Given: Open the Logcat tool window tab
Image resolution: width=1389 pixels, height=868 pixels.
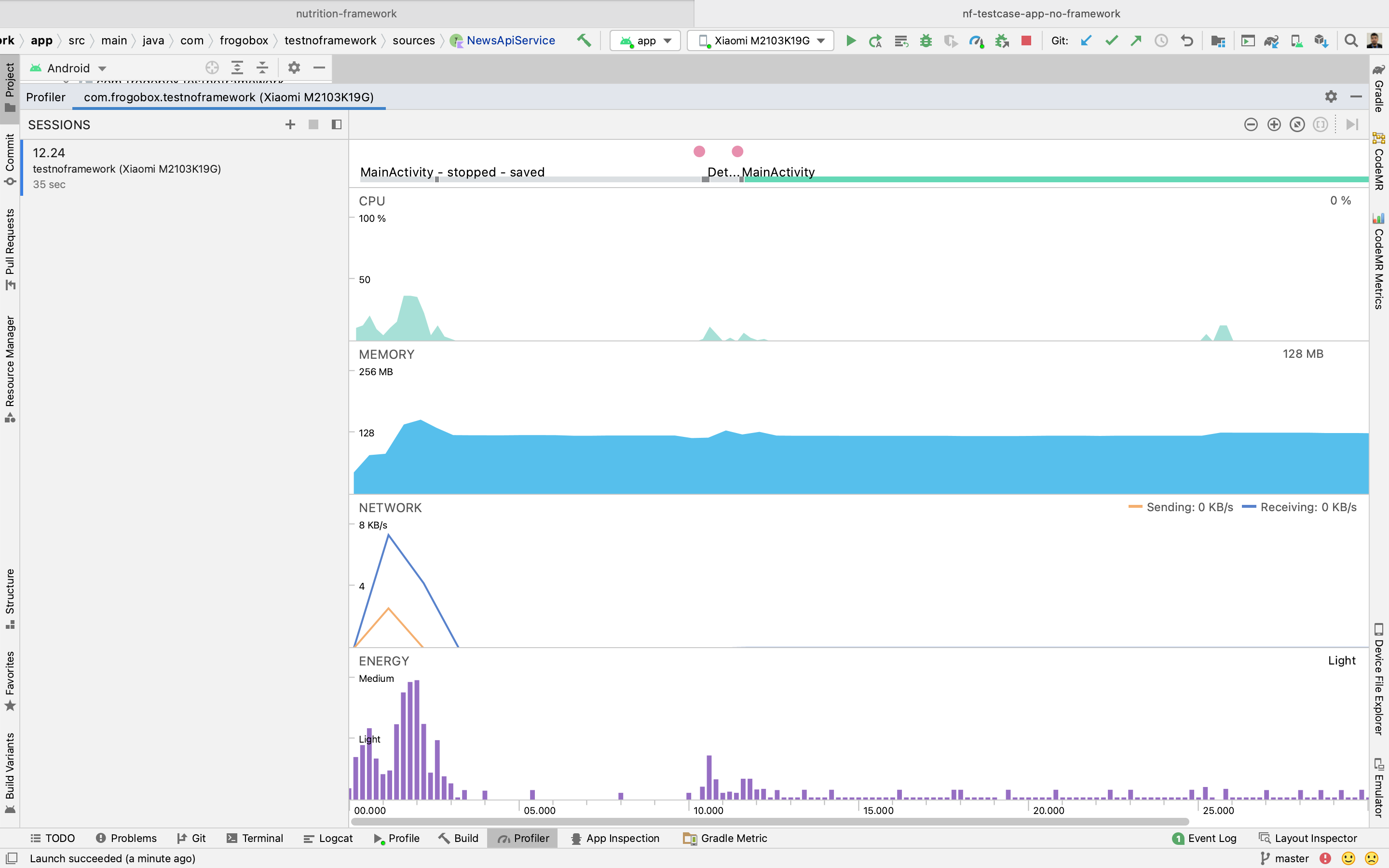Looking at the screenshot, I should [x=328, y=838].
